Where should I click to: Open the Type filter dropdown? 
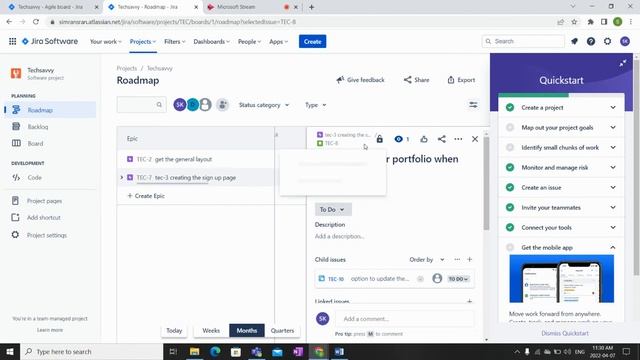tap(316, 105)
